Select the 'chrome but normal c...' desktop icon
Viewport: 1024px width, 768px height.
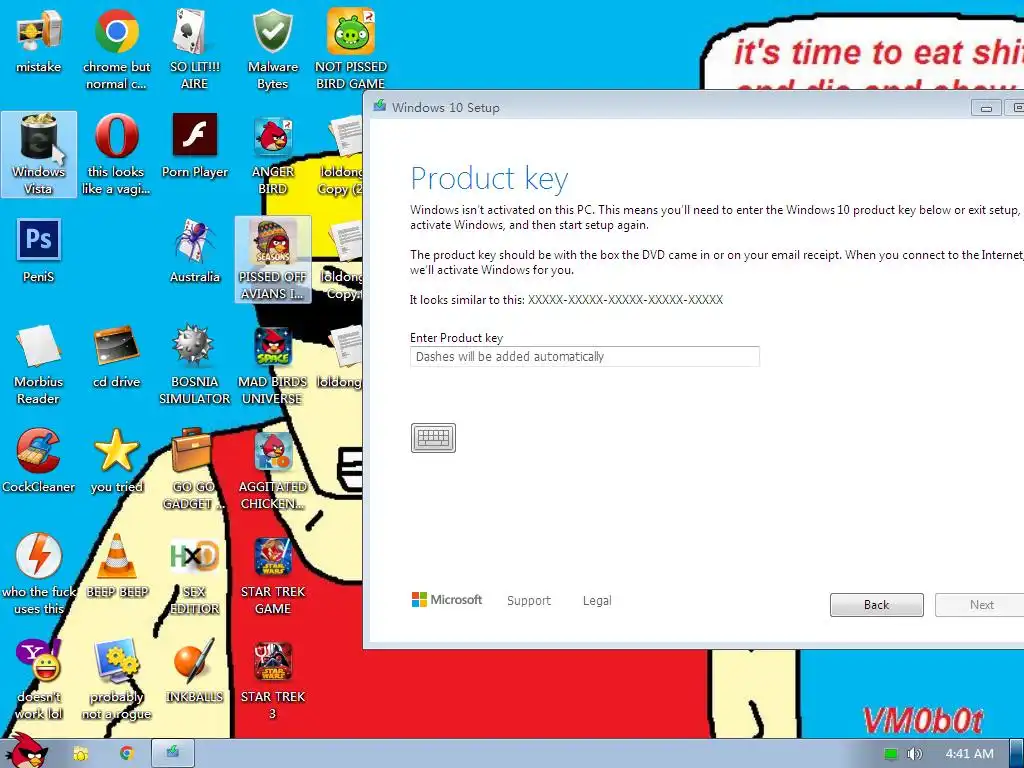point(116,49)
